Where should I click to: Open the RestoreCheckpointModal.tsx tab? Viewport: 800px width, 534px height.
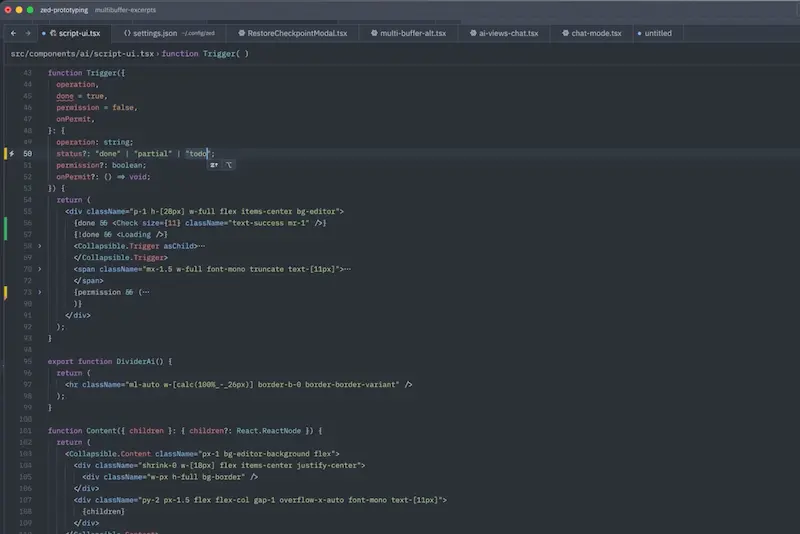pos(292,33)
